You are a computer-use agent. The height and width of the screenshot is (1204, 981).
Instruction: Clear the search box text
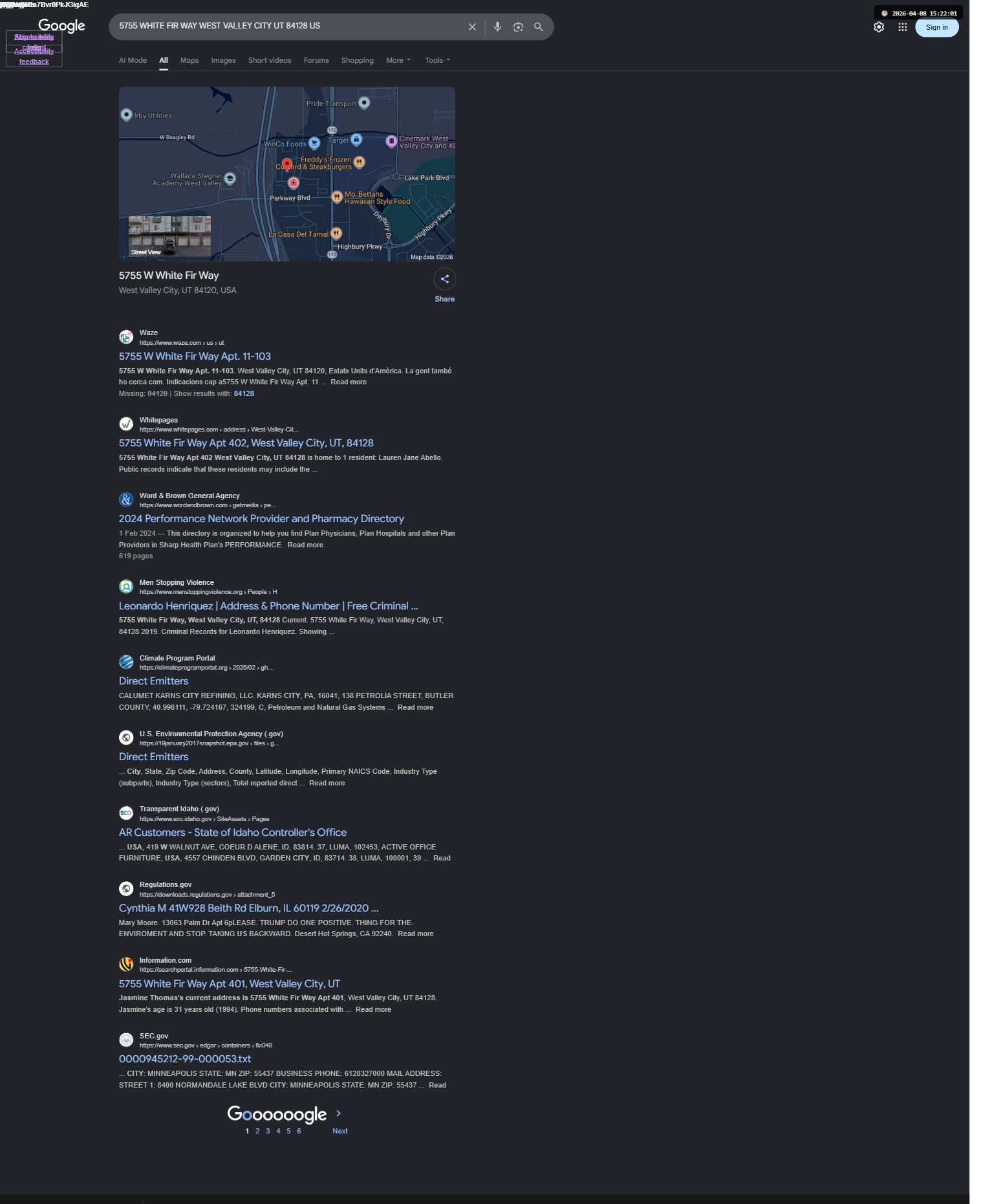tap(472, 27)
